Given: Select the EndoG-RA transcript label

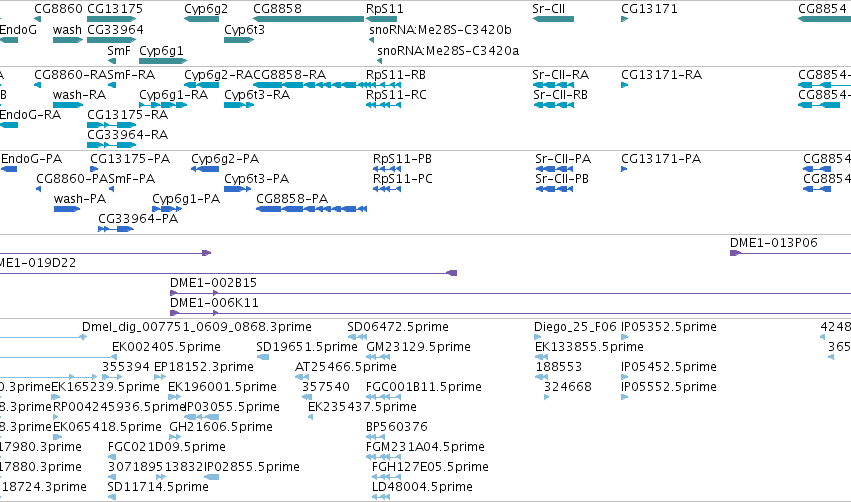Looking at the screenshot, I should tap(30, 115).
